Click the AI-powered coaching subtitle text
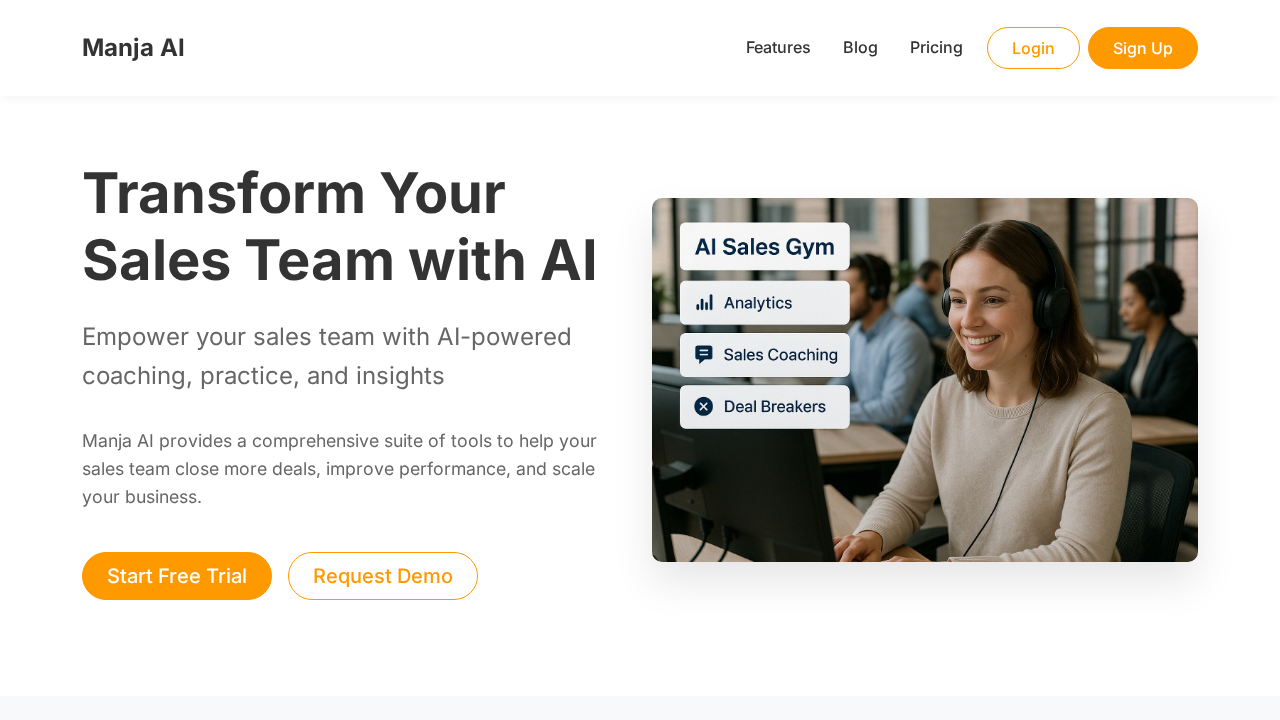Viewport: 1280px width, 720px height. pyautogui.click(x=327, y=356)
